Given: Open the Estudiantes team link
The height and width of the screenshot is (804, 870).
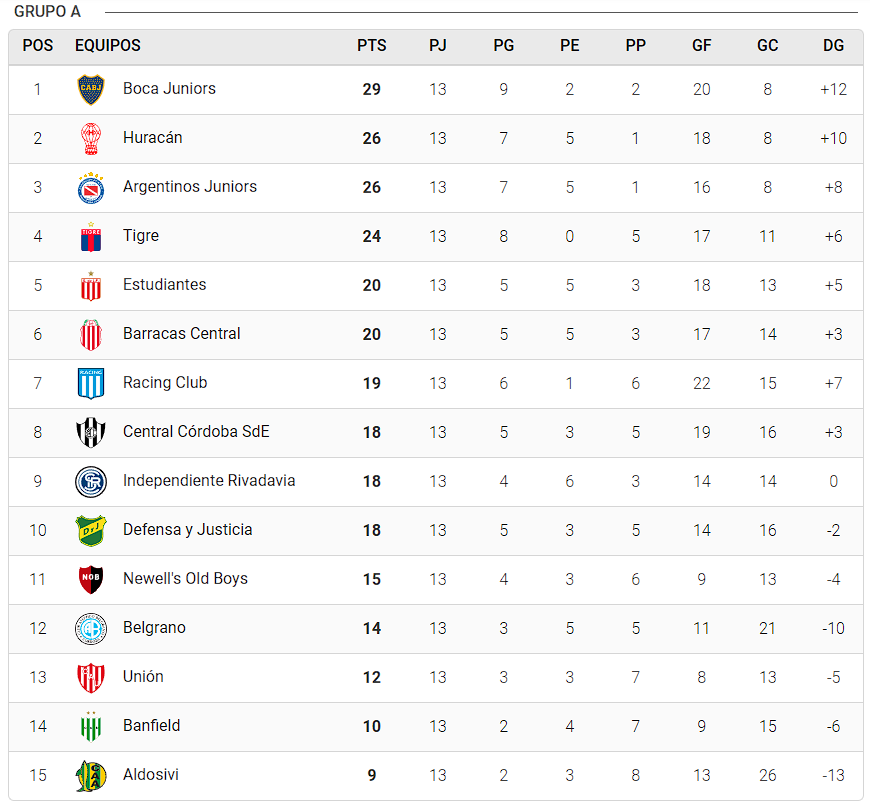Looking at the screenshot, I should click(x=164, y=285).
